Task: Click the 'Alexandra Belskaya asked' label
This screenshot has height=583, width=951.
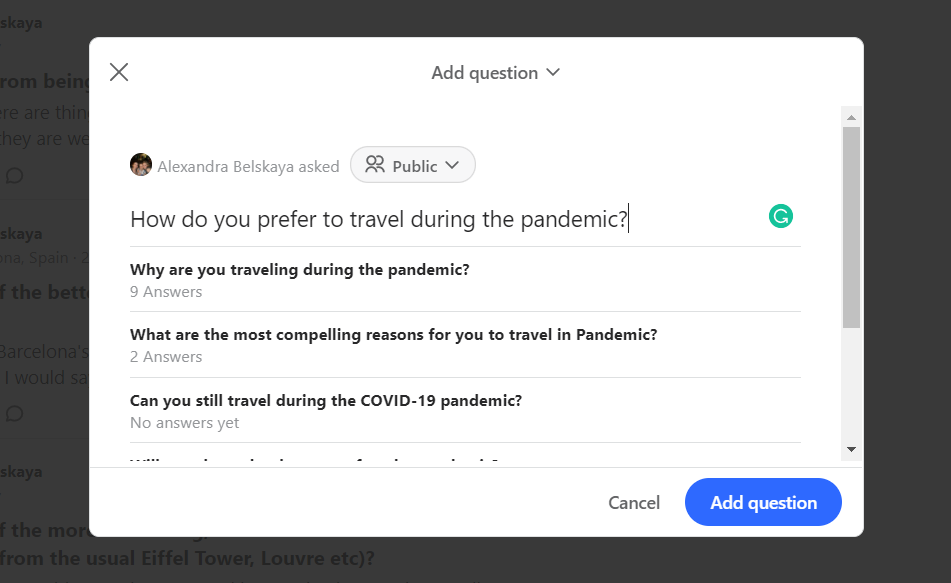Action: pos(248,167)
